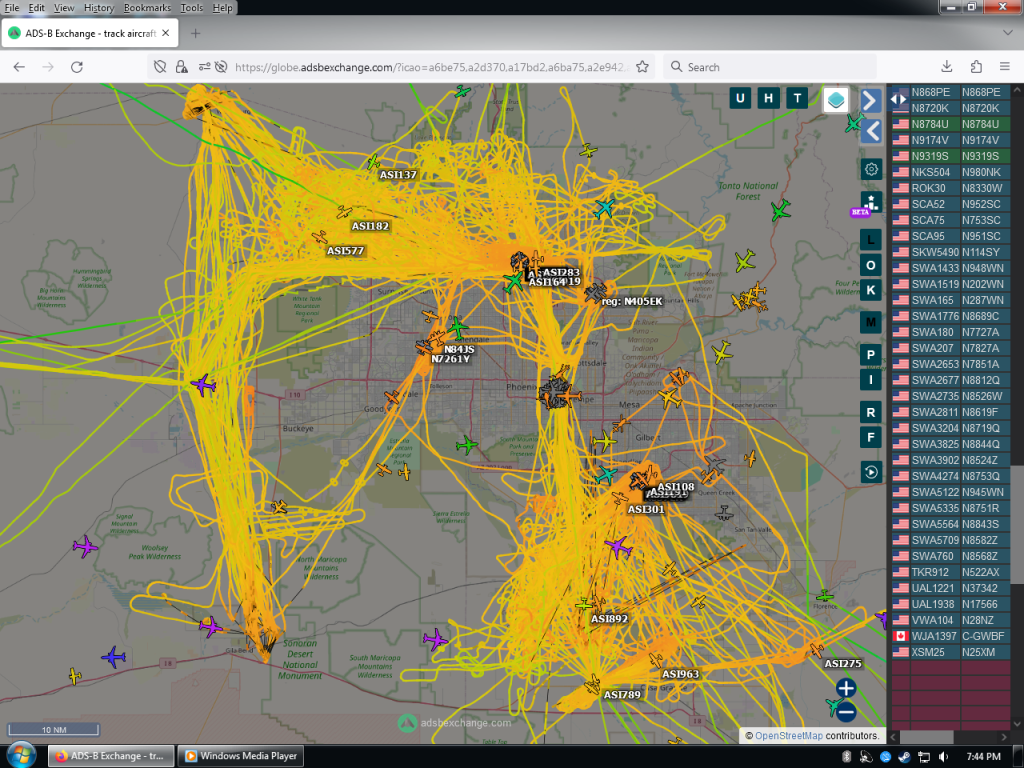Collapse sidebar with left chevron
Viewport: 1024px width, 768px height.
(x=871, y=131)
